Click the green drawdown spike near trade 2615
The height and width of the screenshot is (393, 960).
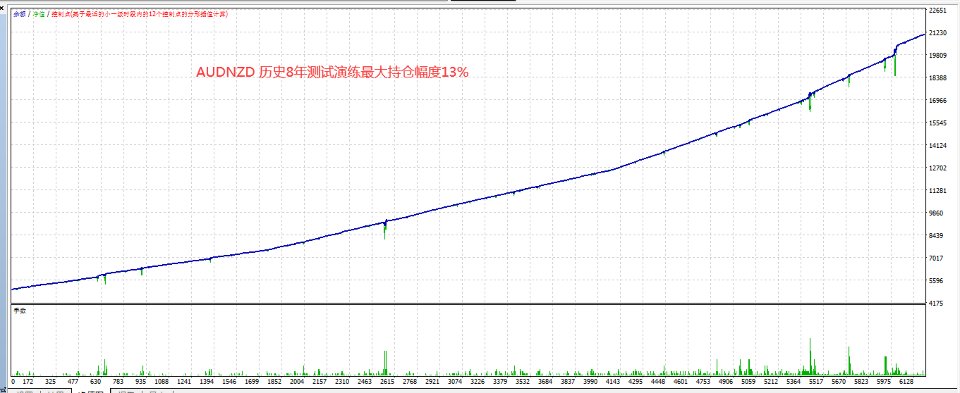[x=385, y=230]
